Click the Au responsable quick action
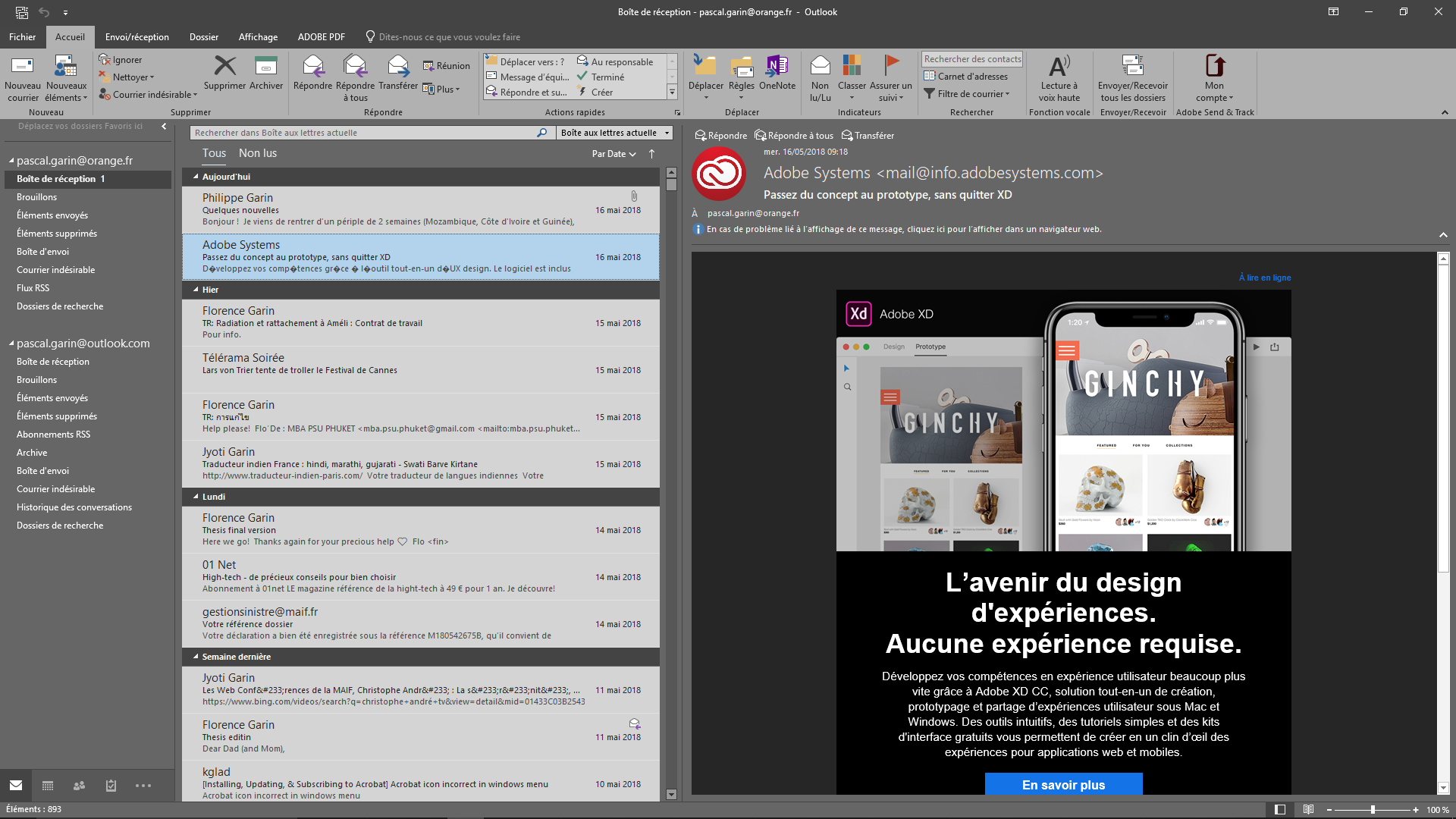Screen dimensions: 1456x819 [x=615, y=61]
